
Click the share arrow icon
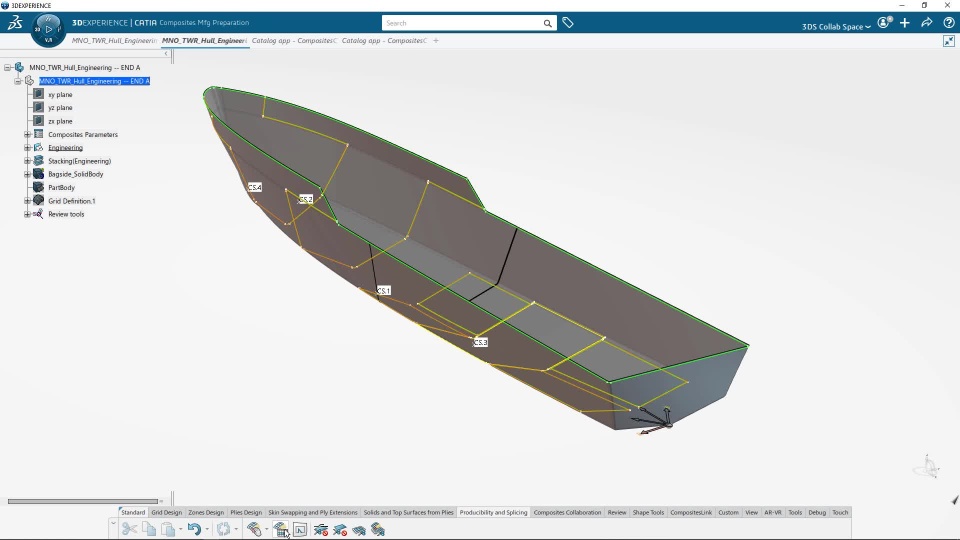(x=927, y=23)
